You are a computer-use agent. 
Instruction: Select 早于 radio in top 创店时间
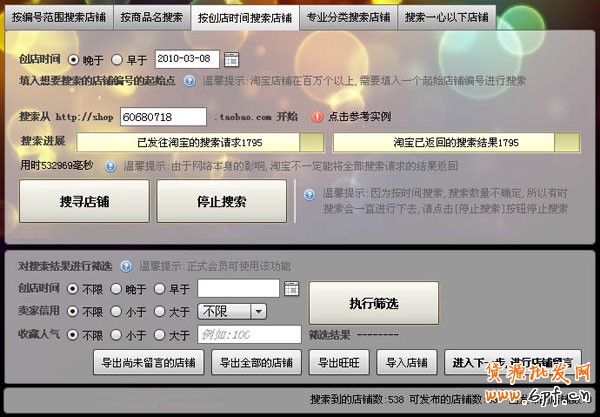pos(119,60)
